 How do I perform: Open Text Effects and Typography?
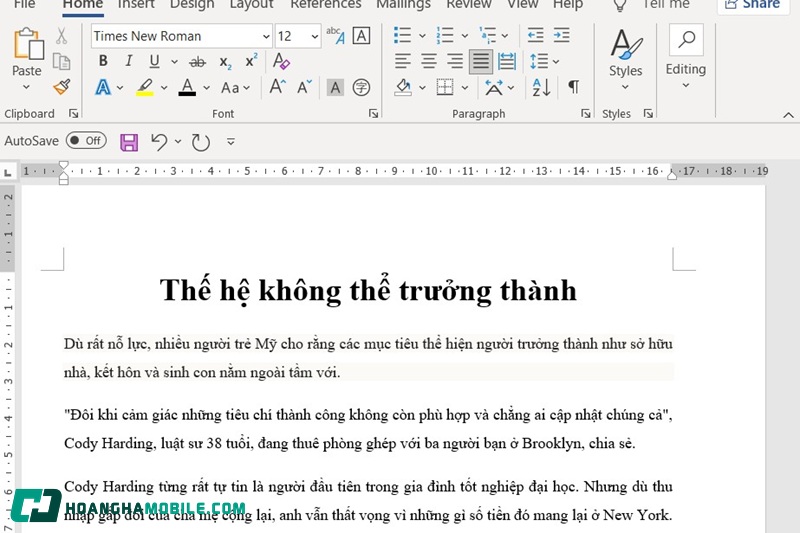pos(103,88)
